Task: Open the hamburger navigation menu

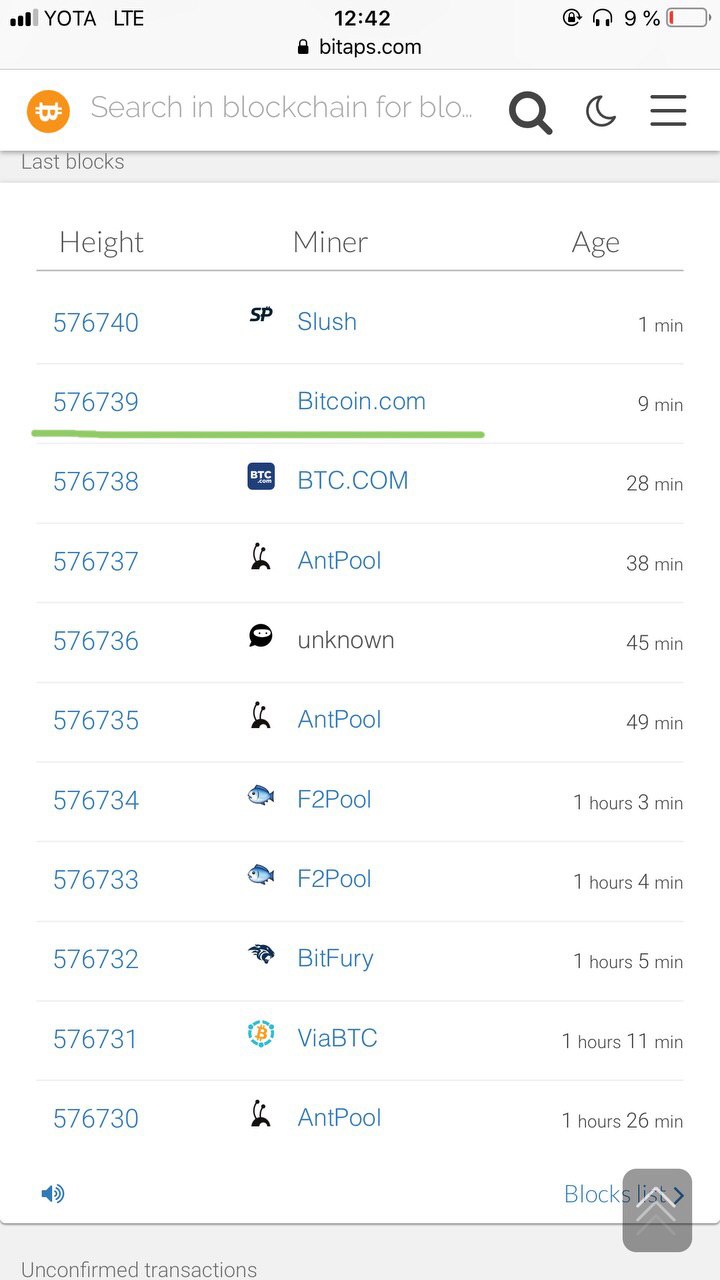Action: tap(668, 111)
